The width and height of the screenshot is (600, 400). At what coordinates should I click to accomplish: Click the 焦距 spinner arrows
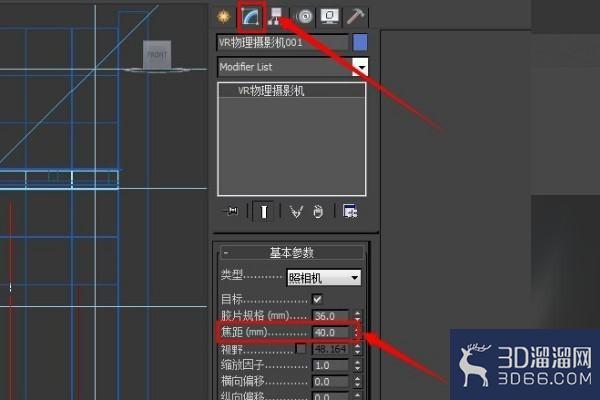coord(357,332)
